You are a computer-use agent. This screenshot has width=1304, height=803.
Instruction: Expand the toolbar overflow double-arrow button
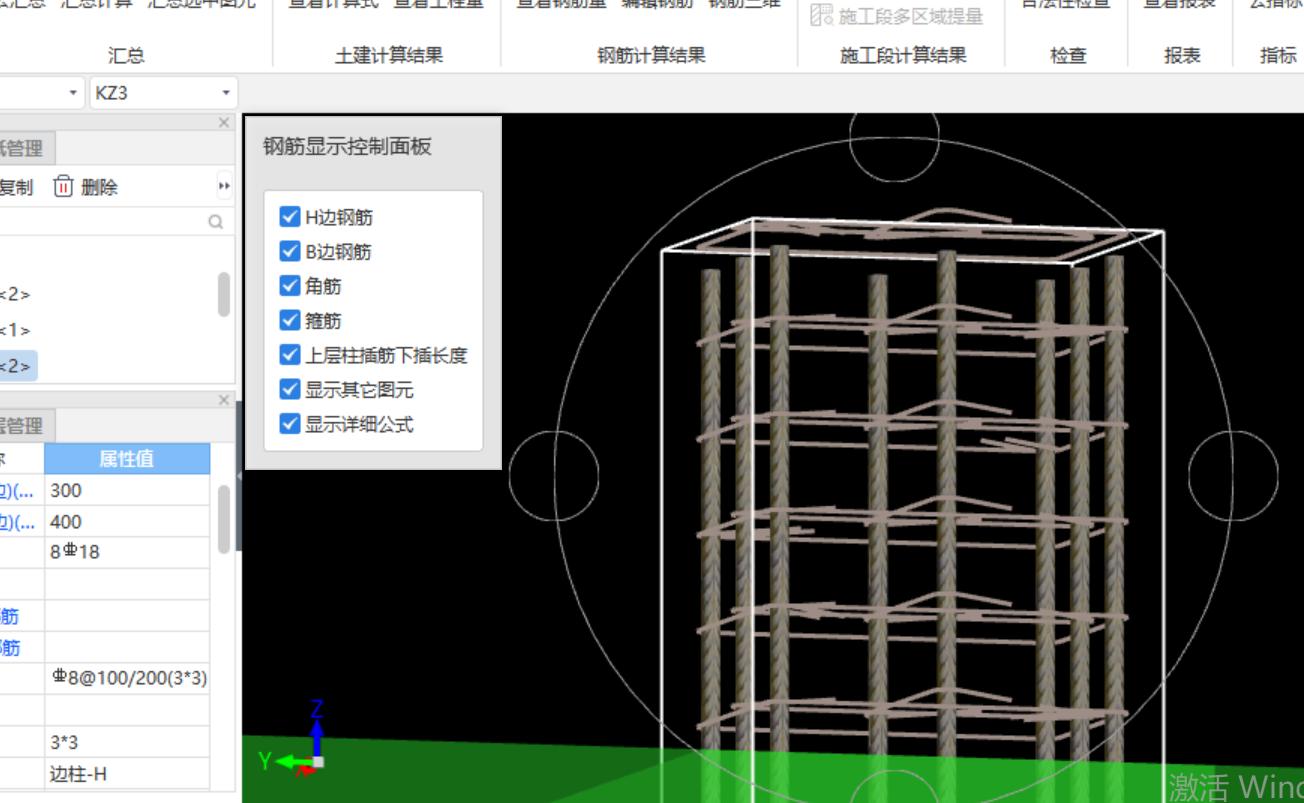pos(224,187)
